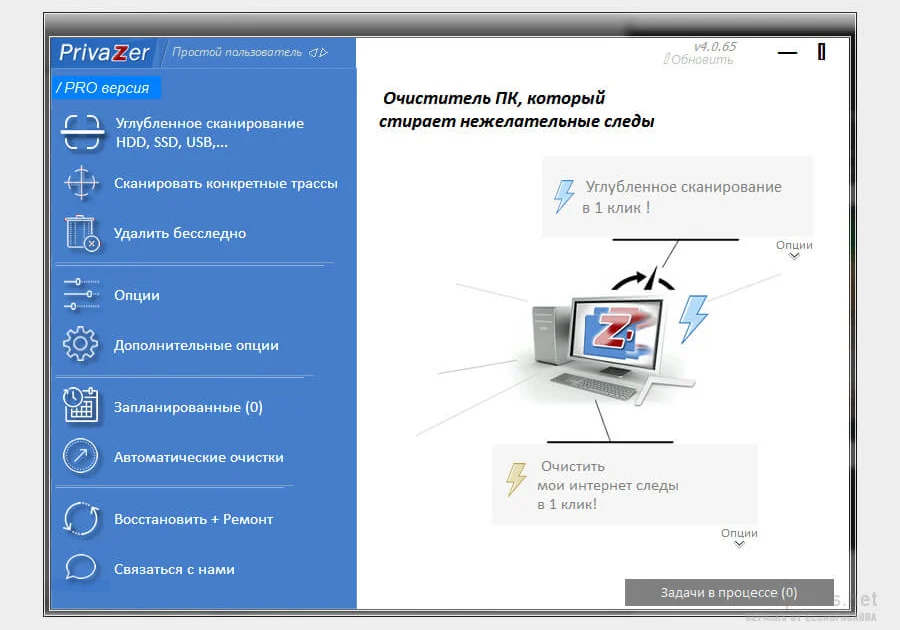Select the deep scan HDD SSD USB icon
The height and width of the screenshot is (630, 900).
[x=82, y=131]
